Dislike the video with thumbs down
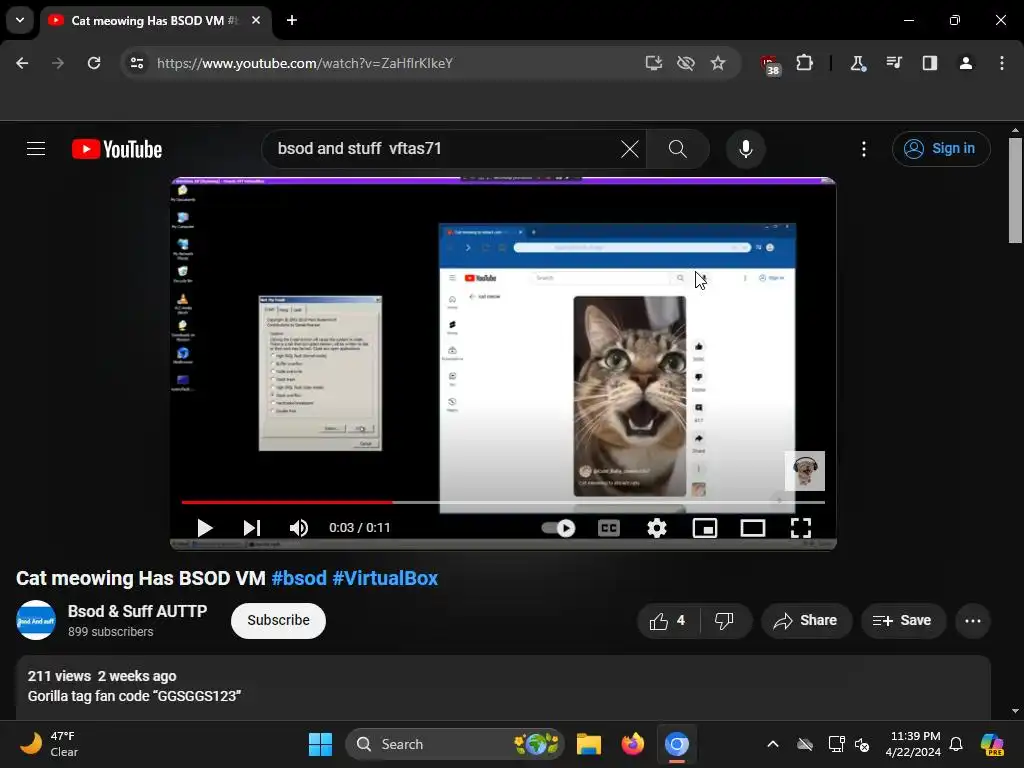Viewport: 1024px width, 768px height. tap(724, 621)
